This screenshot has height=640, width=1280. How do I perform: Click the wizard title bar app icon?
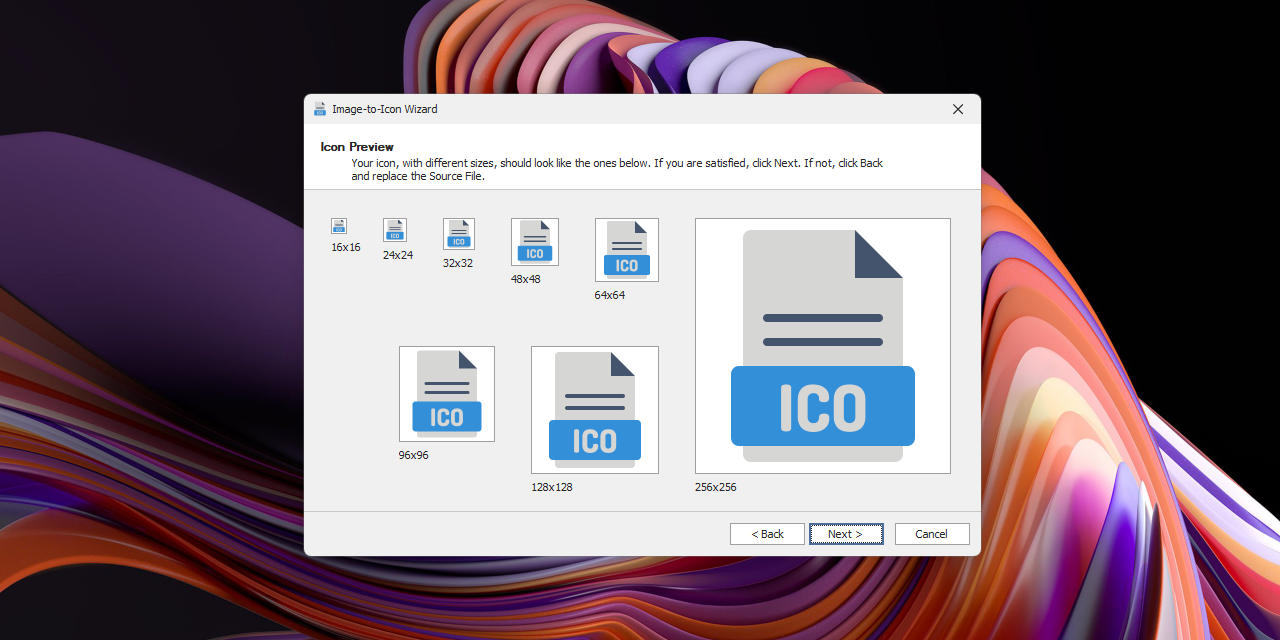click(x=320, y=109)
